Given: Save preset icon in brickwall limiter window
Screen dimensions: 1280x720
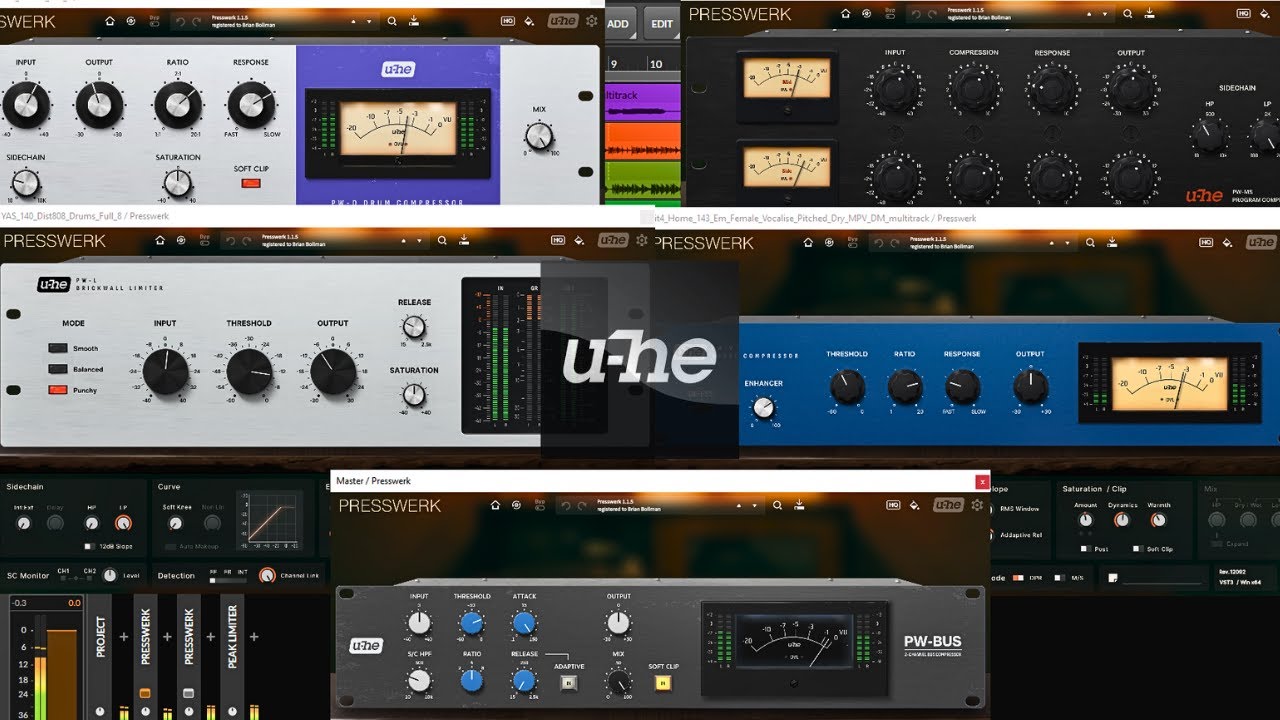Looking at the screenshot, I should tap(464, 240).
